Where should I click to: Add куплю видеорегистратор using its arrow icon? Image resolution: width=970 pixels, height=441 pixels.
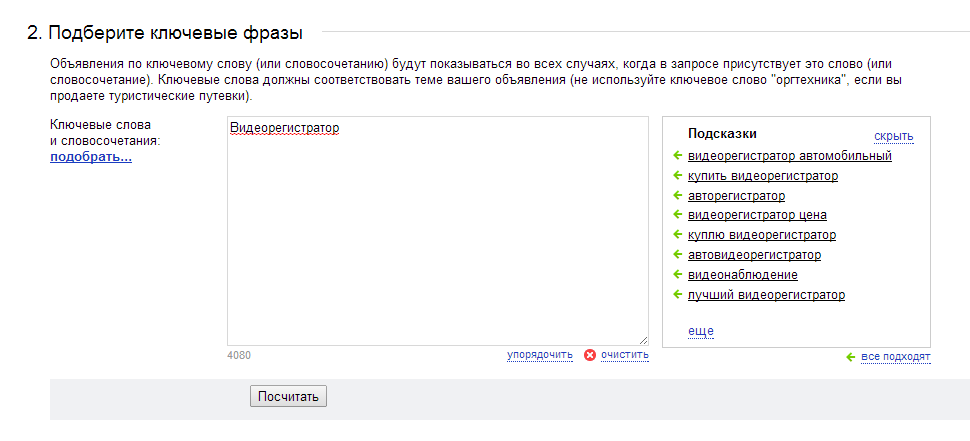677,235
